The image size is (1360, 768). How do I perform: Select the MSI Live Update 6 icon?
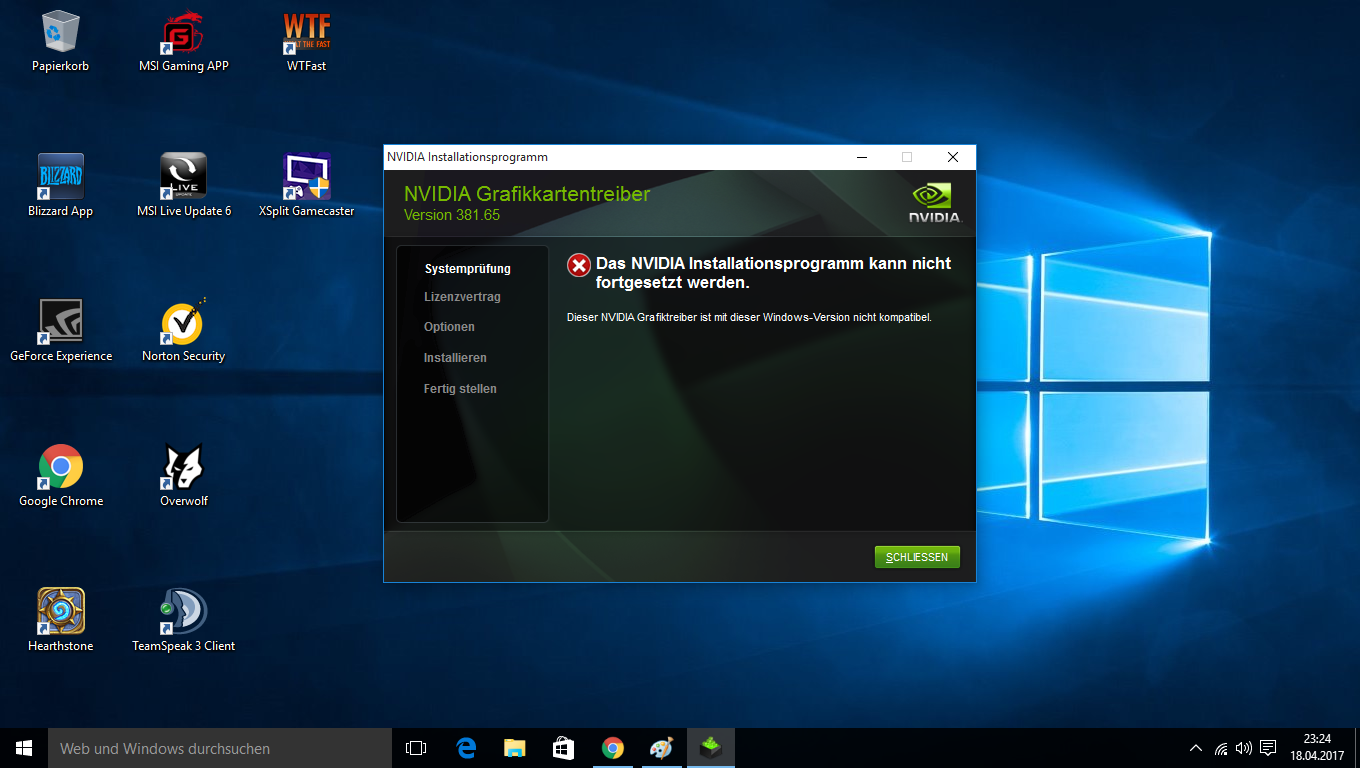pyautogui.click(x=184, y=187)
